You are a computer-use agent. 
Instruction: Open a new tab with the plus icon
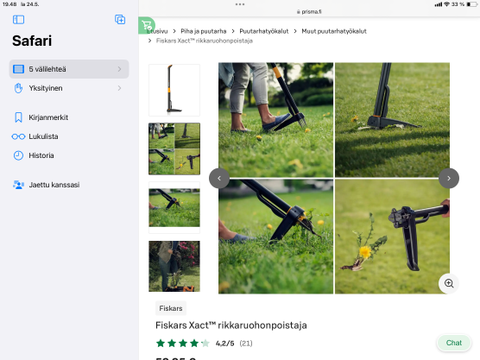120,19
